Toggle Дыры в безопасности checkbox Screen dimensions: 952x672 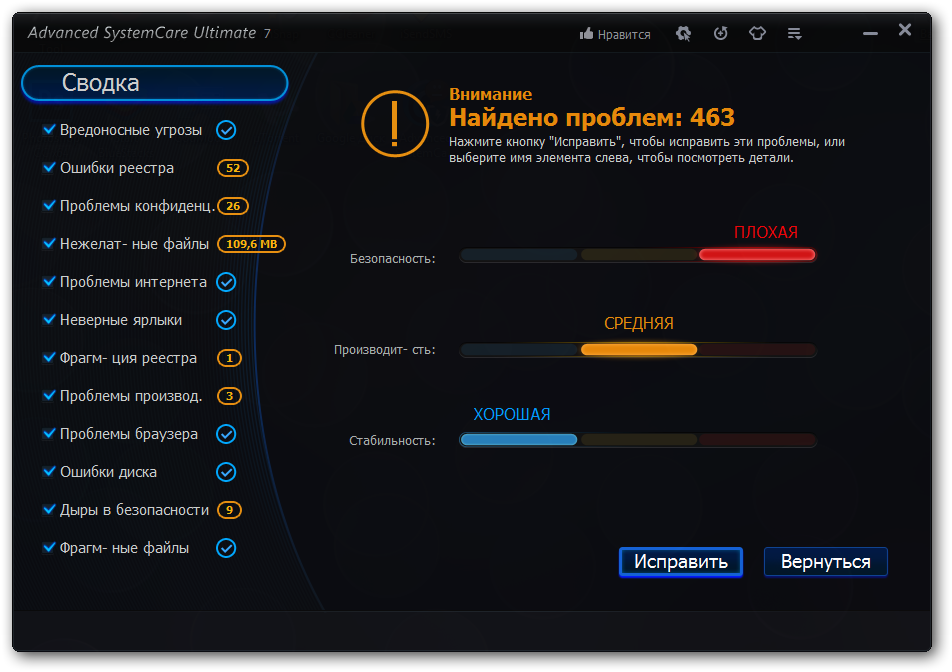tap(49, 509)
